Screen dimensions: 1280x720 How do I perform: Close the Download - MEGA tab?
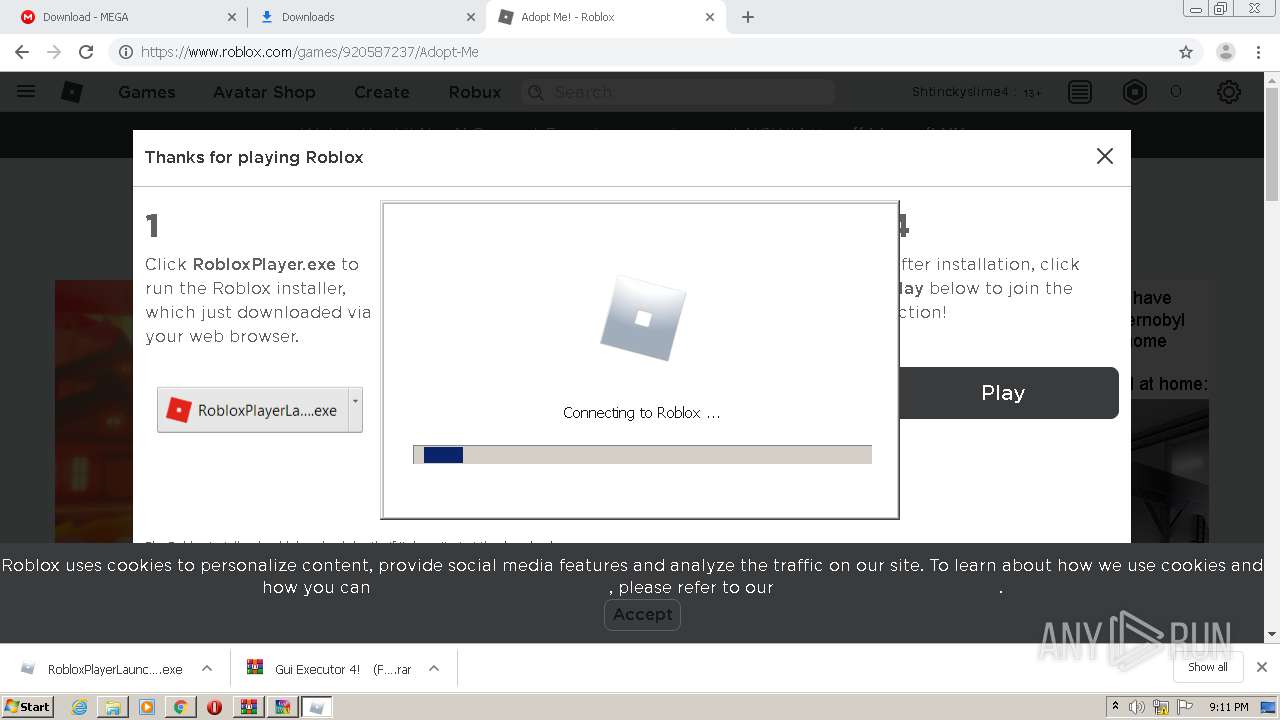point(231,17)
